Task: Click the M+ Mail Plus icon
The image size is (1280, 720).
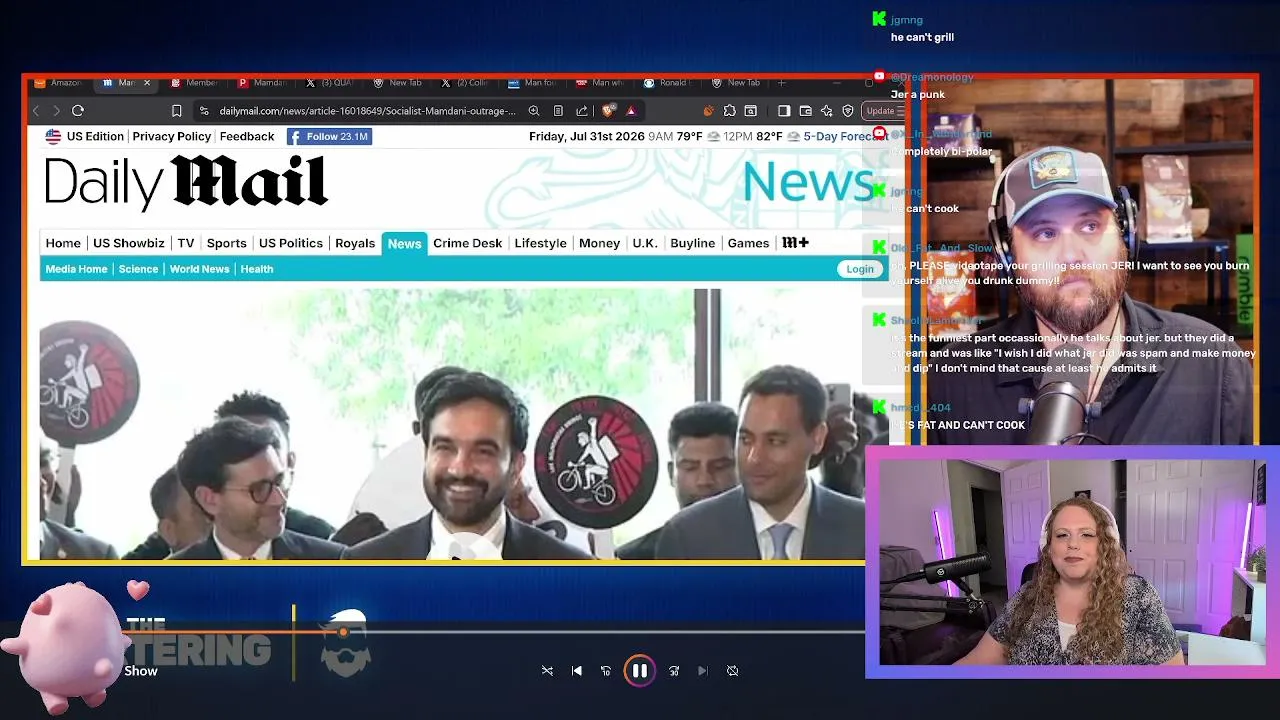Action: click(x=795, y=243)
